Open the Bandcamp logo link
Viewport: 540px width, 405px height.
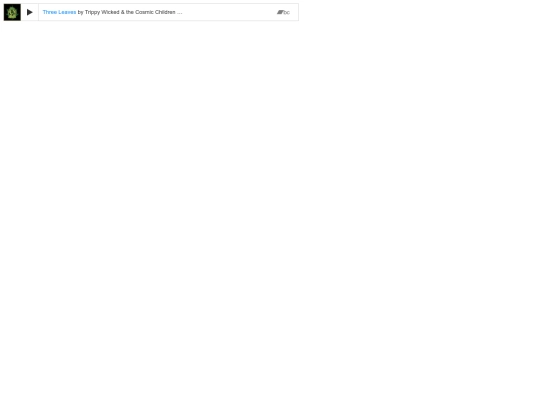coord(283,12)
